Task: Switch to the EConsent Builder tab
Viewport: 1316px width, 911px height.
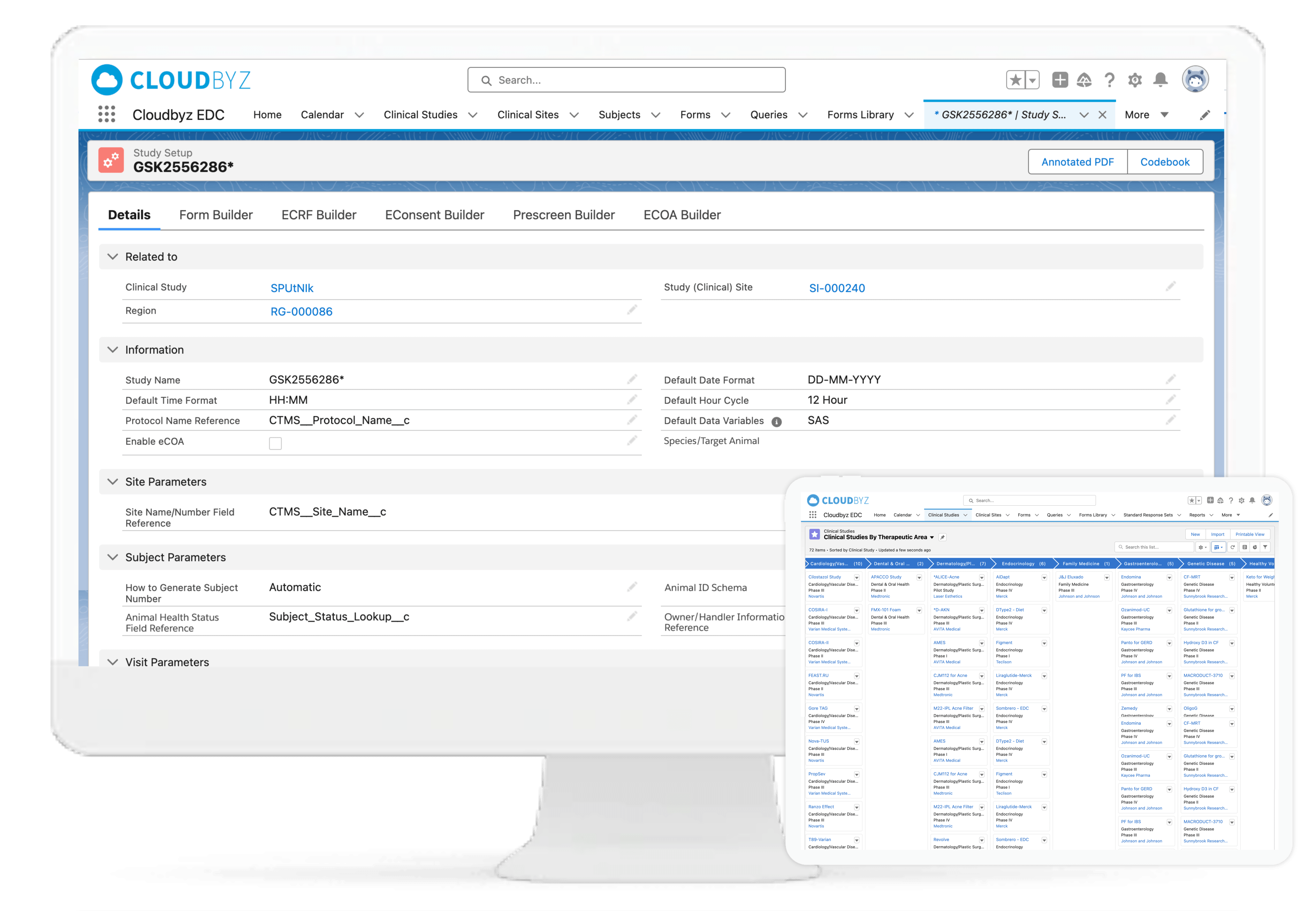Action: (x=435, y=215)
